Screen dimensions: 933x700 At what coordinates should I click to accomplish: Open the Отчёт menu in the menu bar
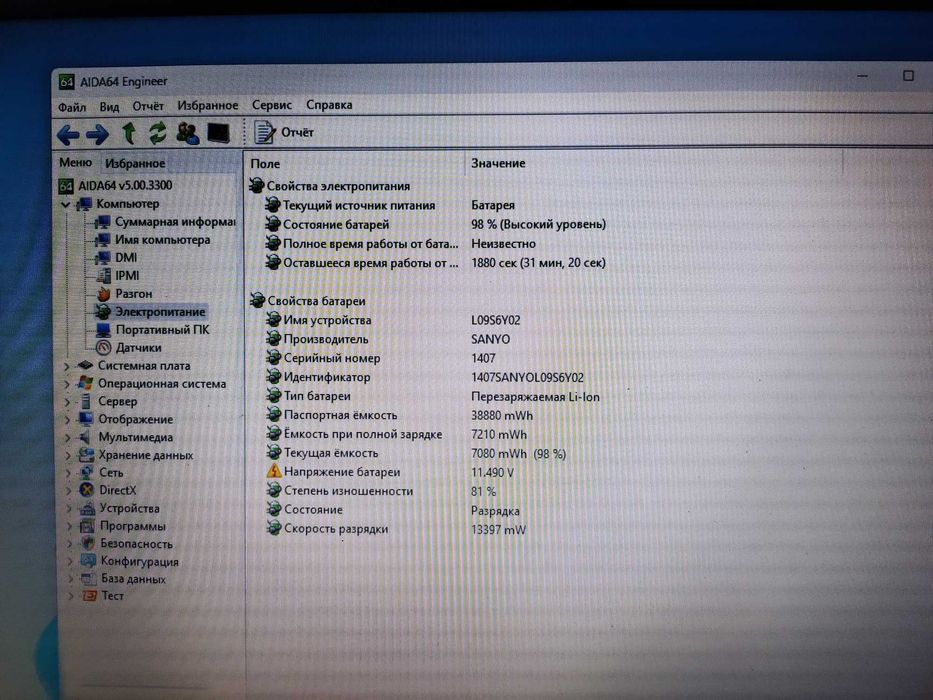coord(148,106)
